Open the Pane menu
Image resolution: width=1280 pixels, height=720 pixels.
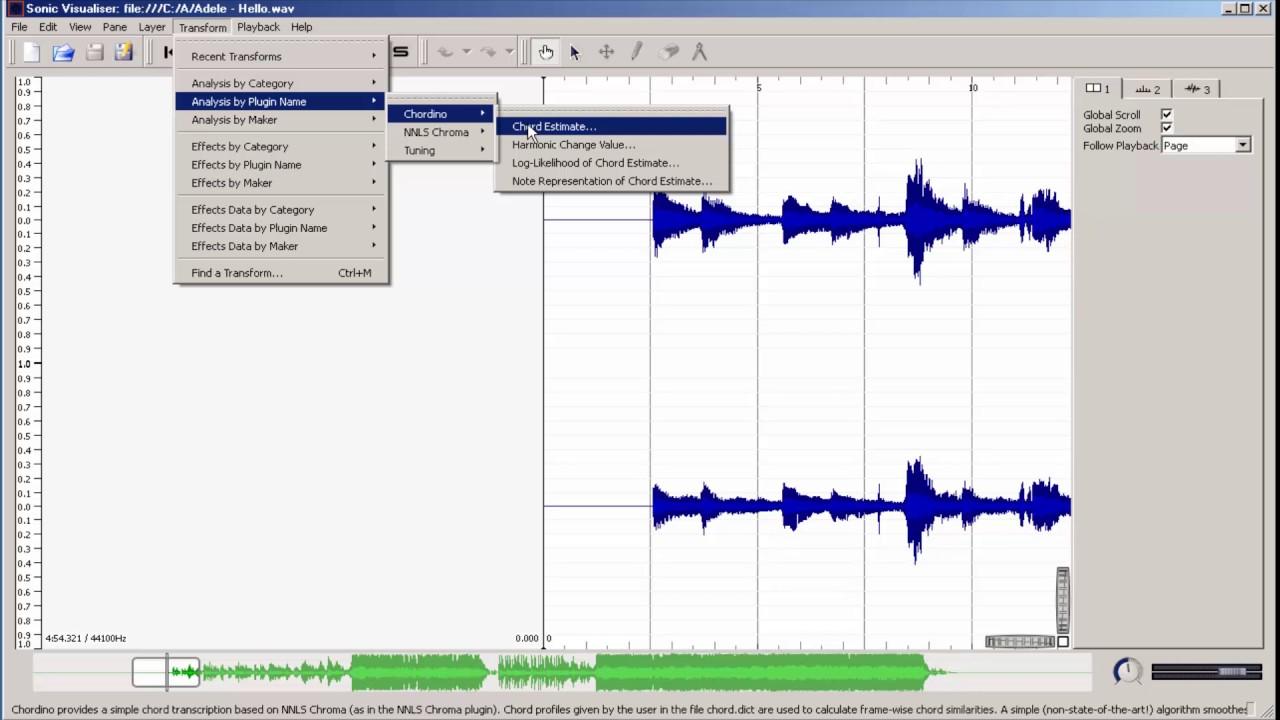[115, 27]
